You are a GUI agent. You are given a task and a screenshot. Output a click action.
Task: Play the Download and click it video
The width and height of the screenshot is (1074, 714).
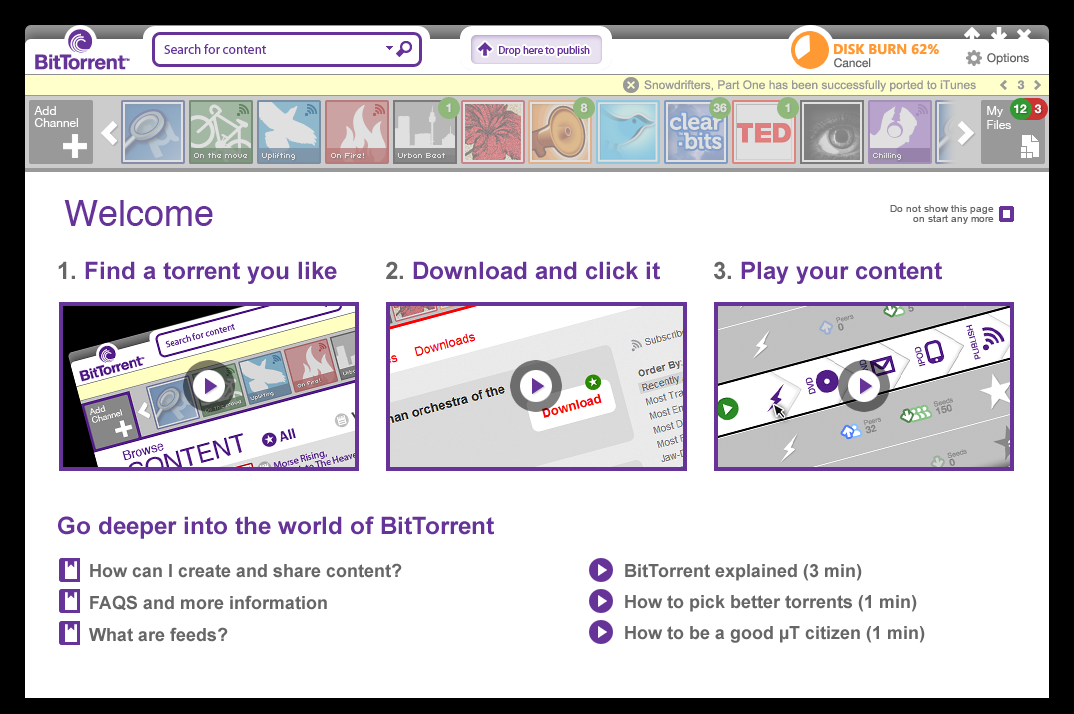(x=536, y=386)
